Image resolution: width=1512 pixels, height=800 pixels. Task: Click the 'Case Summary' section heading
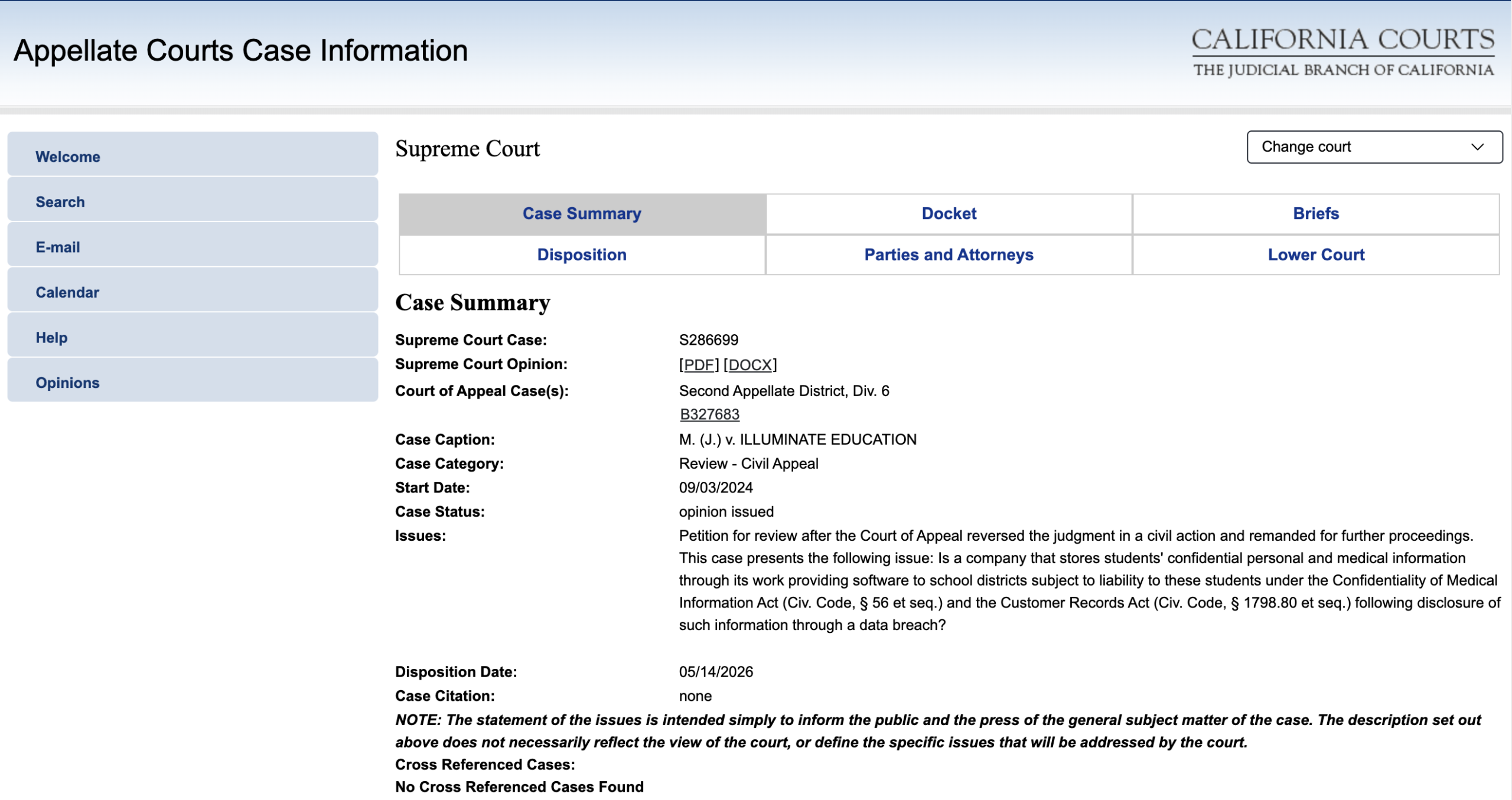click(x=473, y=303)
